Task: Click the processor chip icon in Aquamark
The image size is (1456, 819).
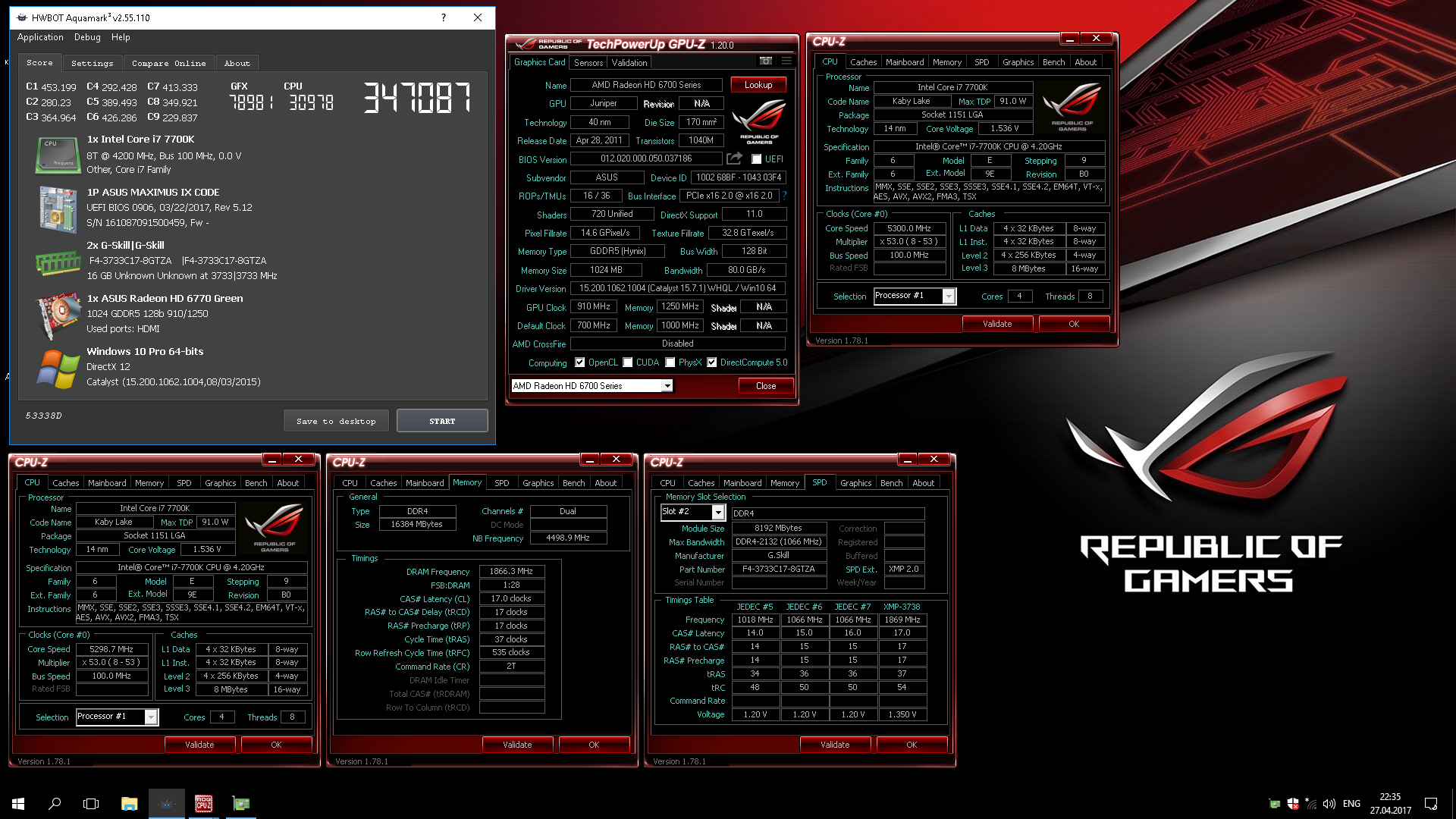Action: [58, 155]
